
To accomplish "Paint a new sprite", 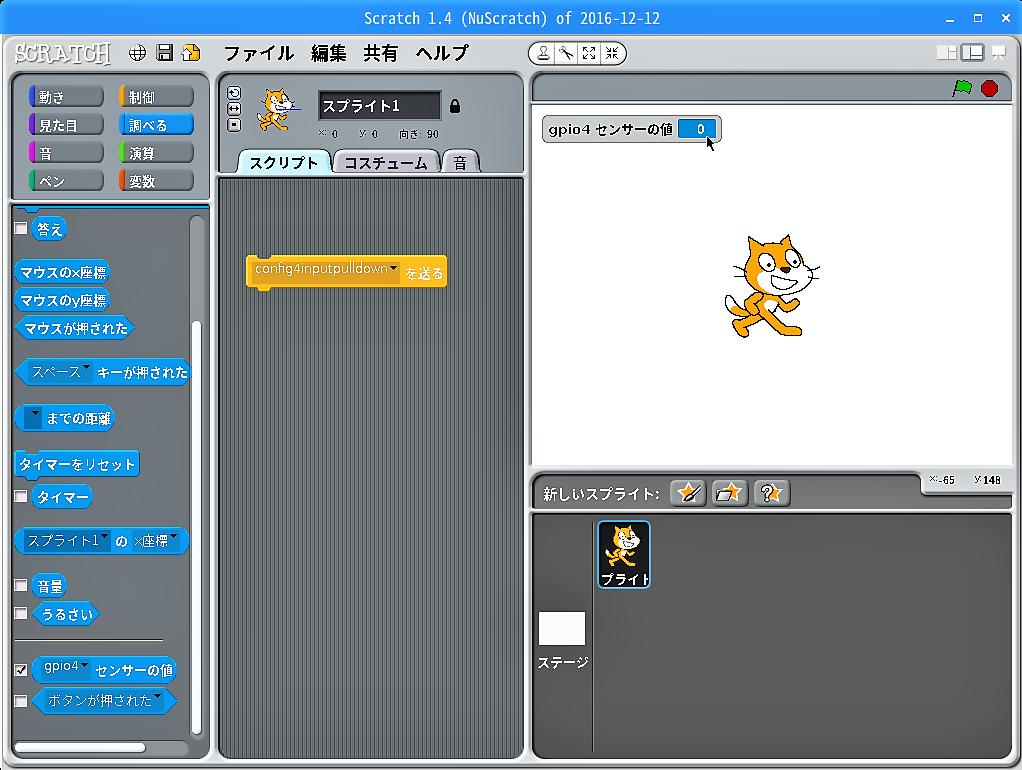I will coord(688,493).
